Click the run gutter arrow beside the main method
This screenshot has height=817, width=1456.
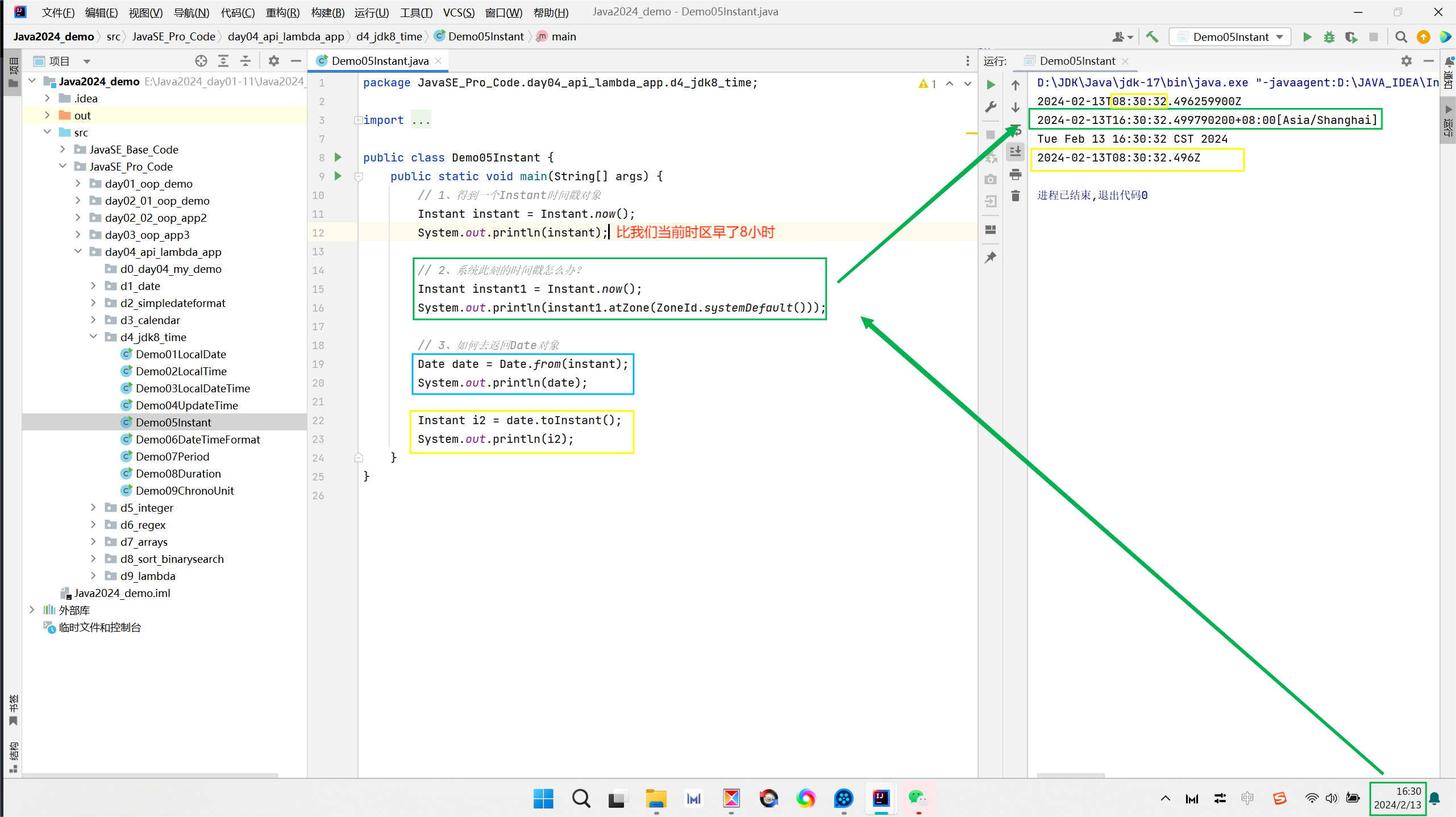click(x=338, y=176)
